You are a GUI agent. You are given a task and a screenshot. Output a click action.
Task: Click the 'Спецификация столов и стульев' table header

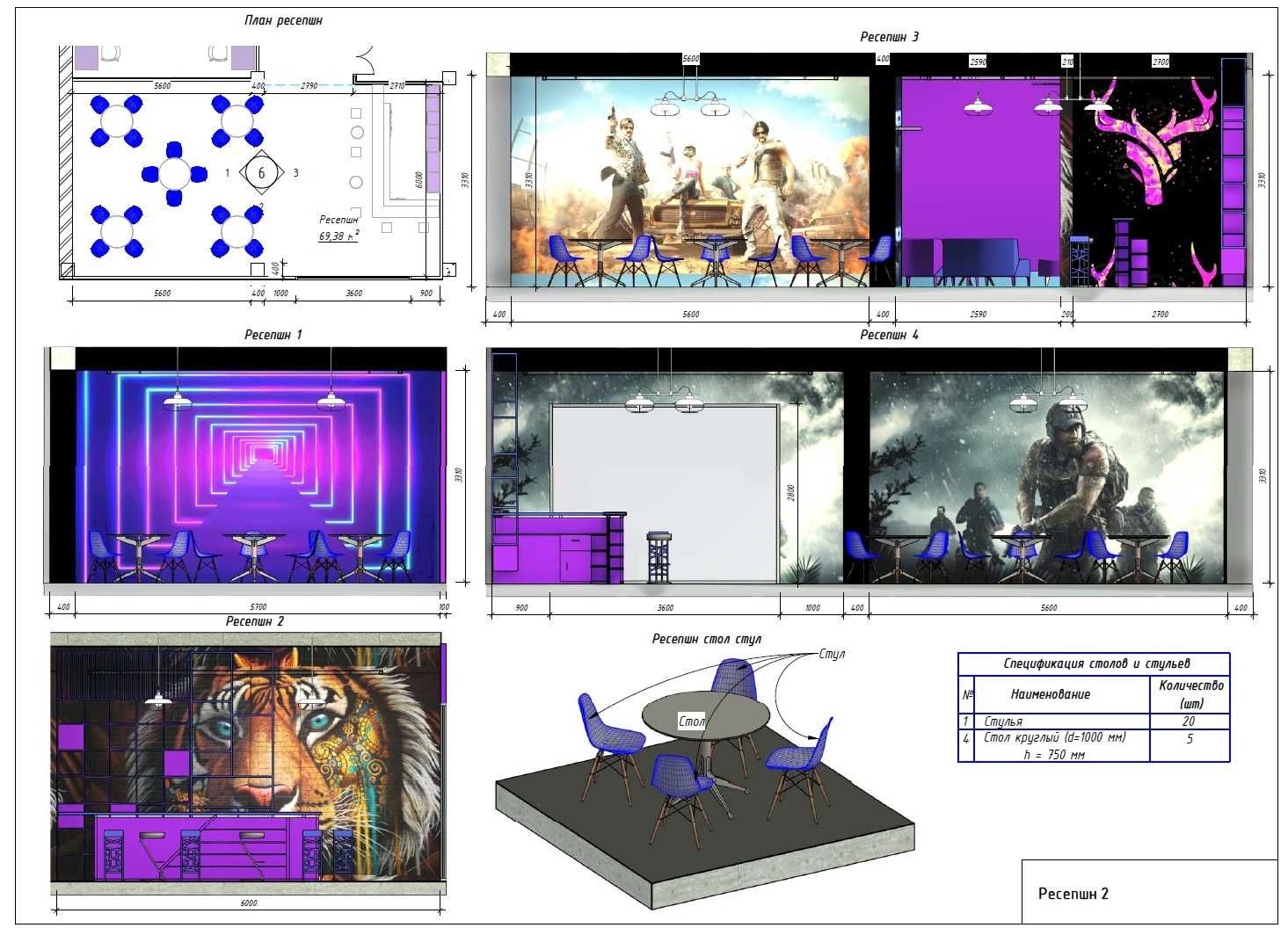click(1095, 663)
